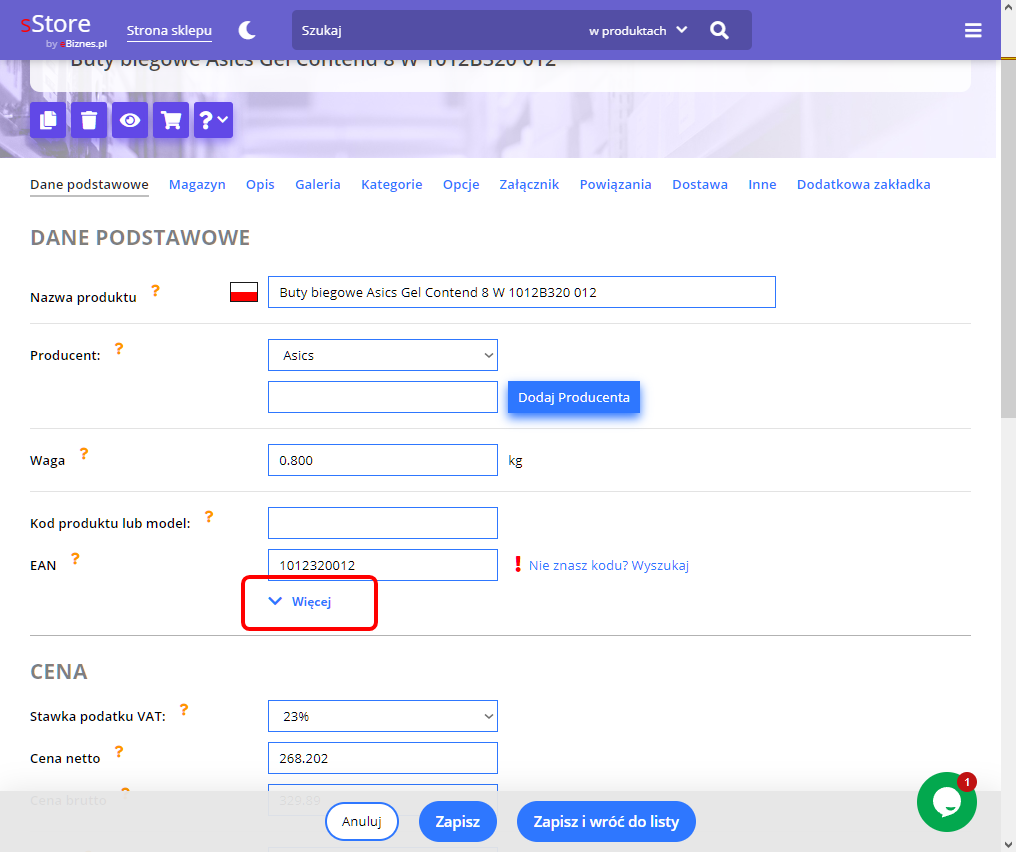Click the red exclamation mark by EAN
Viewport: 1016px width, 852px height.
click(x=518, y=564)
